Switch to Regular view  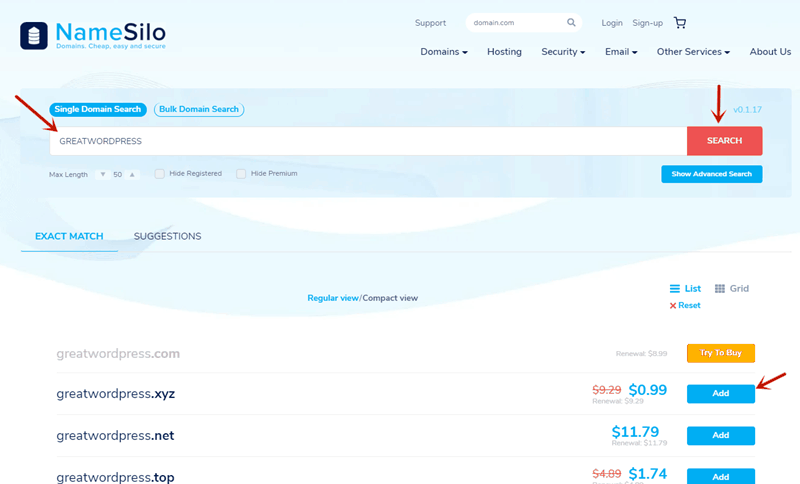(x=333, y=298)
